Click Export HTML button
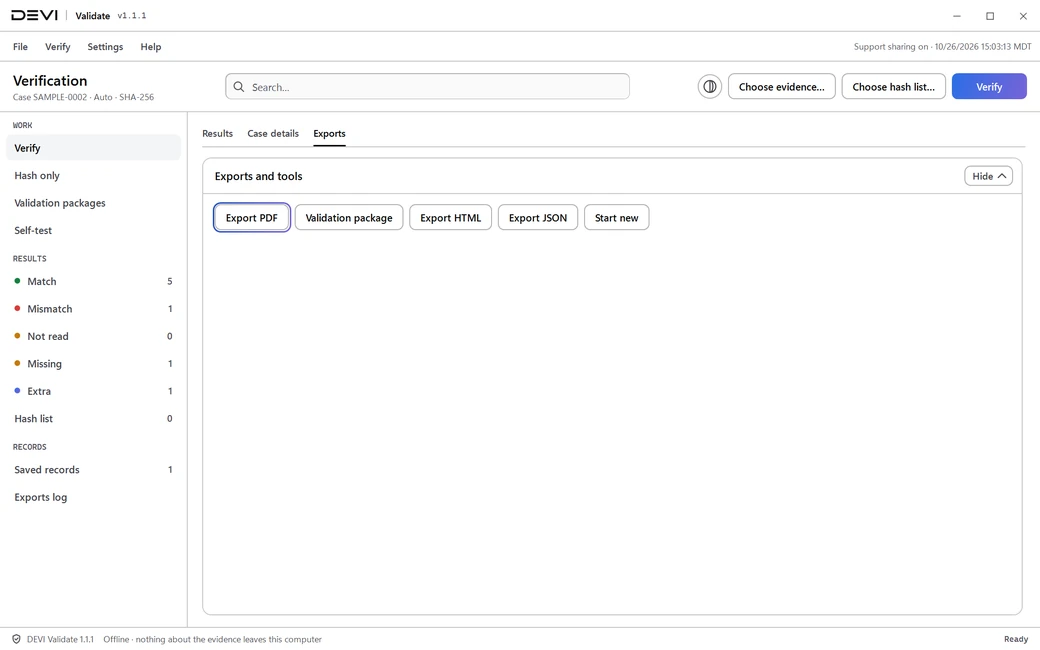The image size is (1040, 650). 450,218
